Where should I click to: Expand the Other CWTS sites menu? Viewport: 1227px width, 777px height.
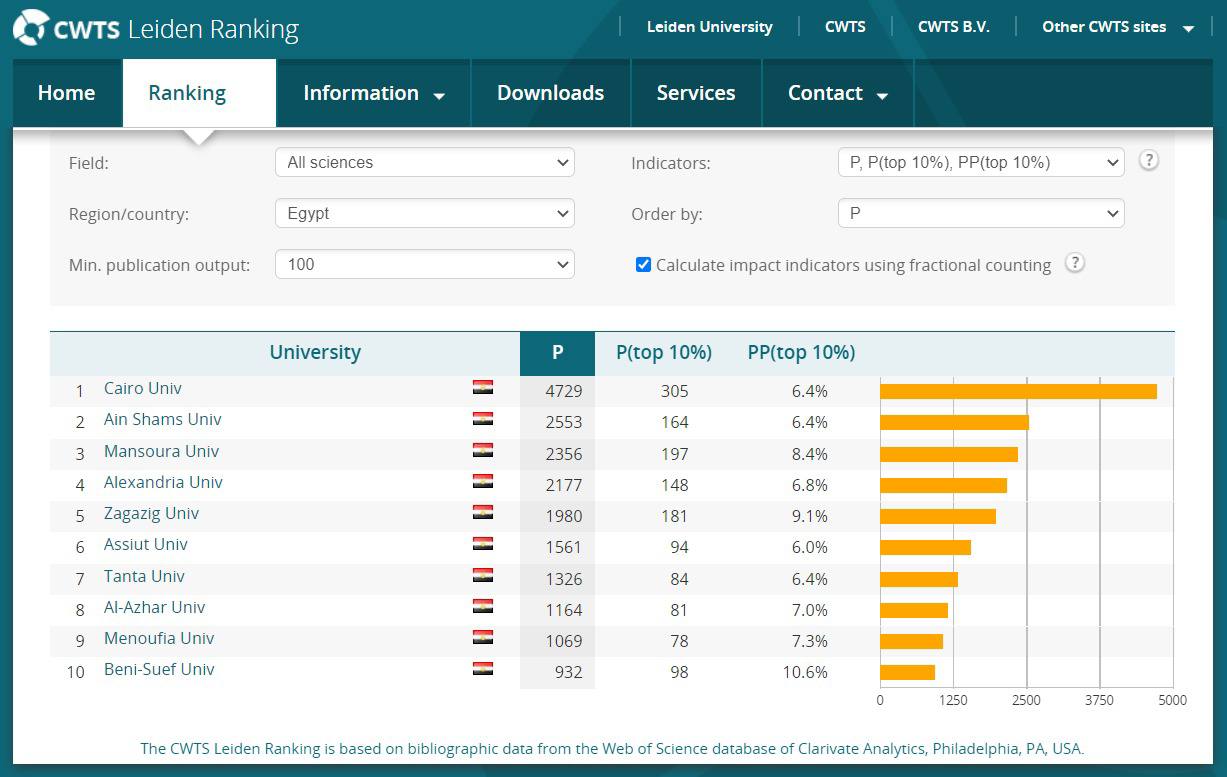[x=1117, y=28]
